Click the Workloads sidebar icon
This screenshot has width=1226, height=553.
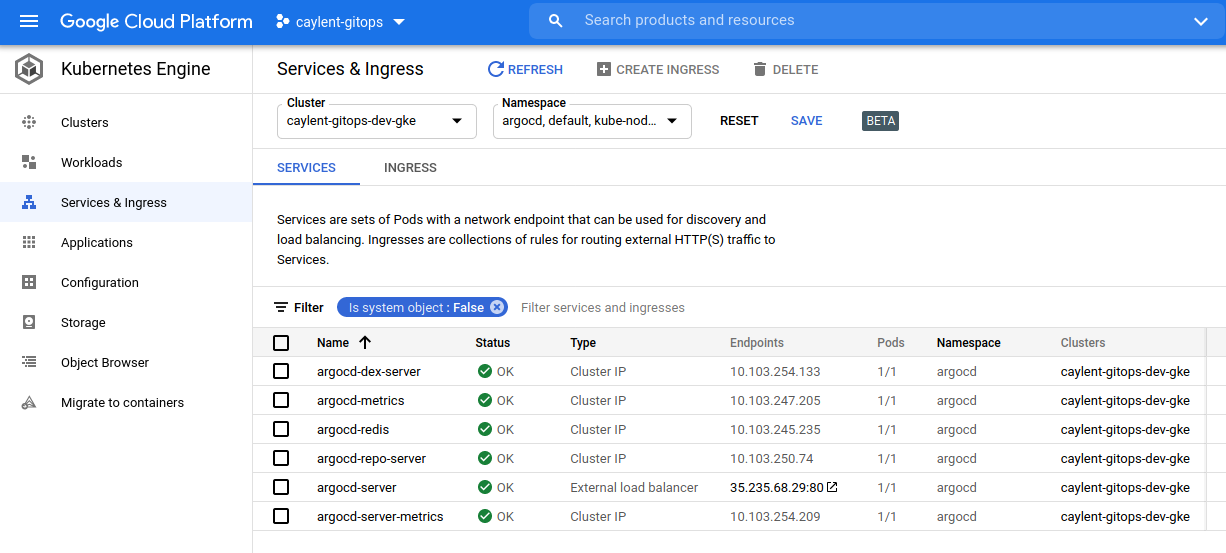pos(29,162)
